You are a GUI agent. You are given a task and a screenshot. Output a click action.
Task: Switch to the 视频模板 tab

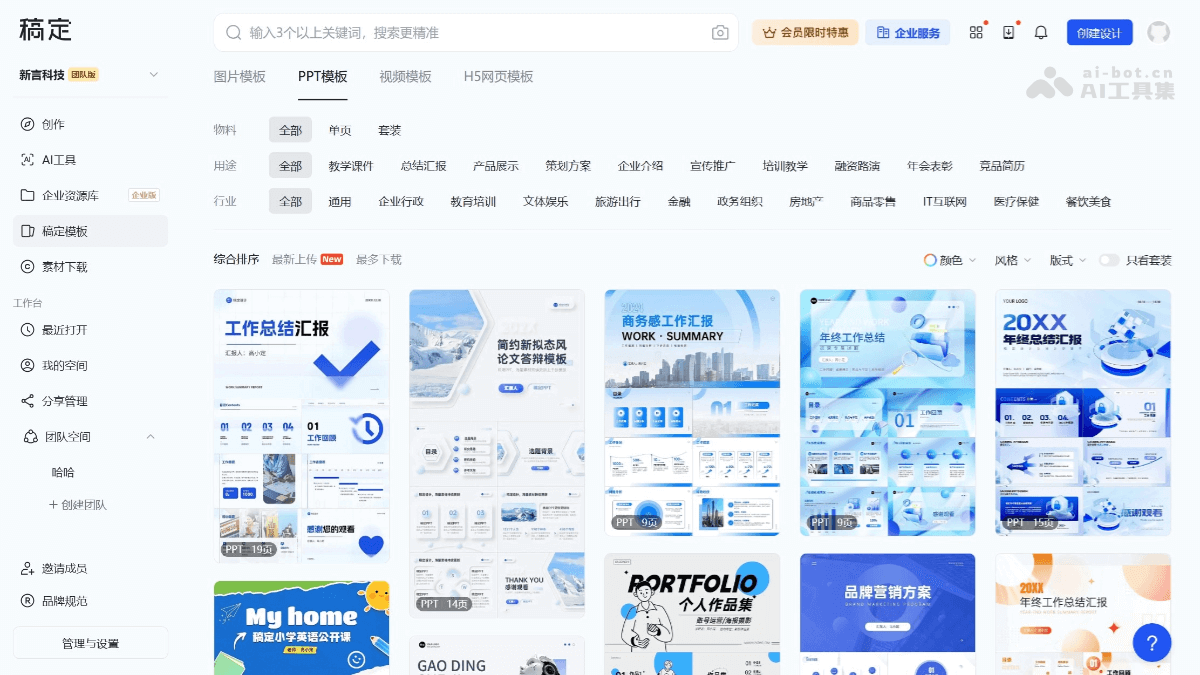coord(406,74)
